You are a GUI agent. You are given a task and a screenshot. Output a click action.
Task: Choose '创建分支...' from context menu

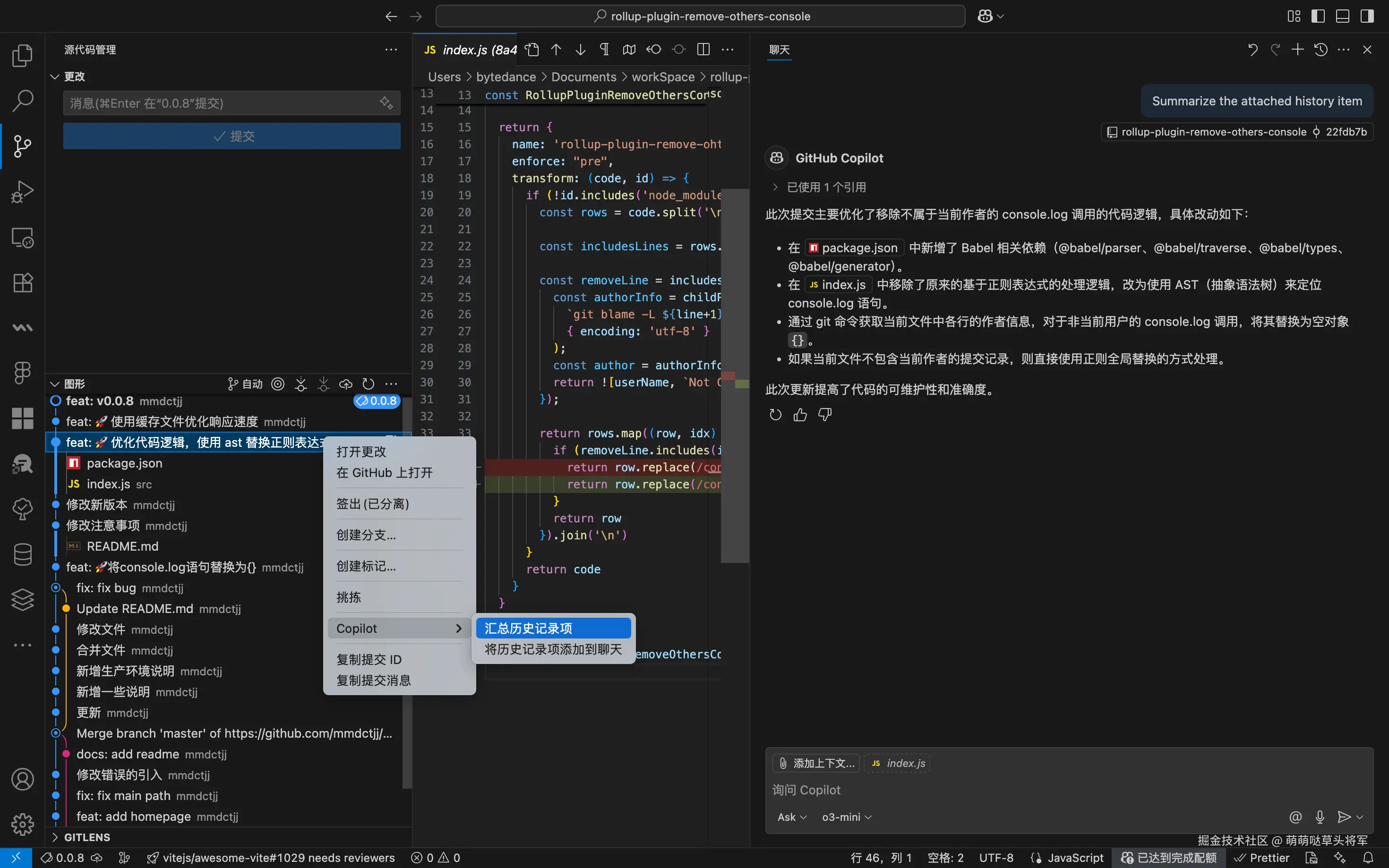pos(366,535)
